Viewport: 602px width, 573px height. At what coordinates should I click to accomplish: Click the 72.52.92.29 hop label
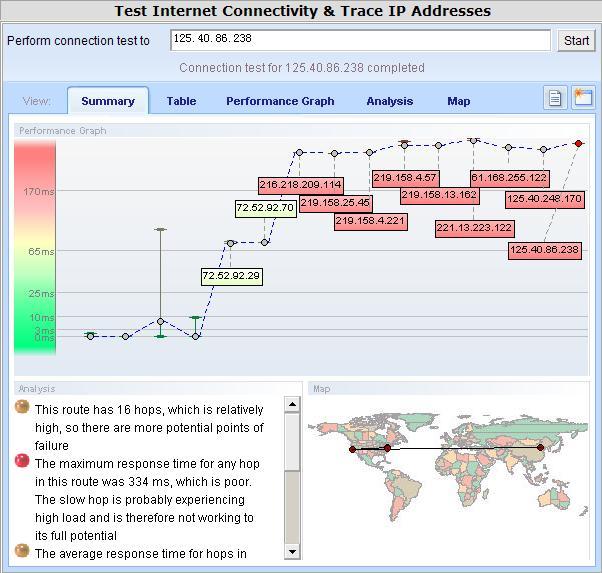click(x=231, y=276)
